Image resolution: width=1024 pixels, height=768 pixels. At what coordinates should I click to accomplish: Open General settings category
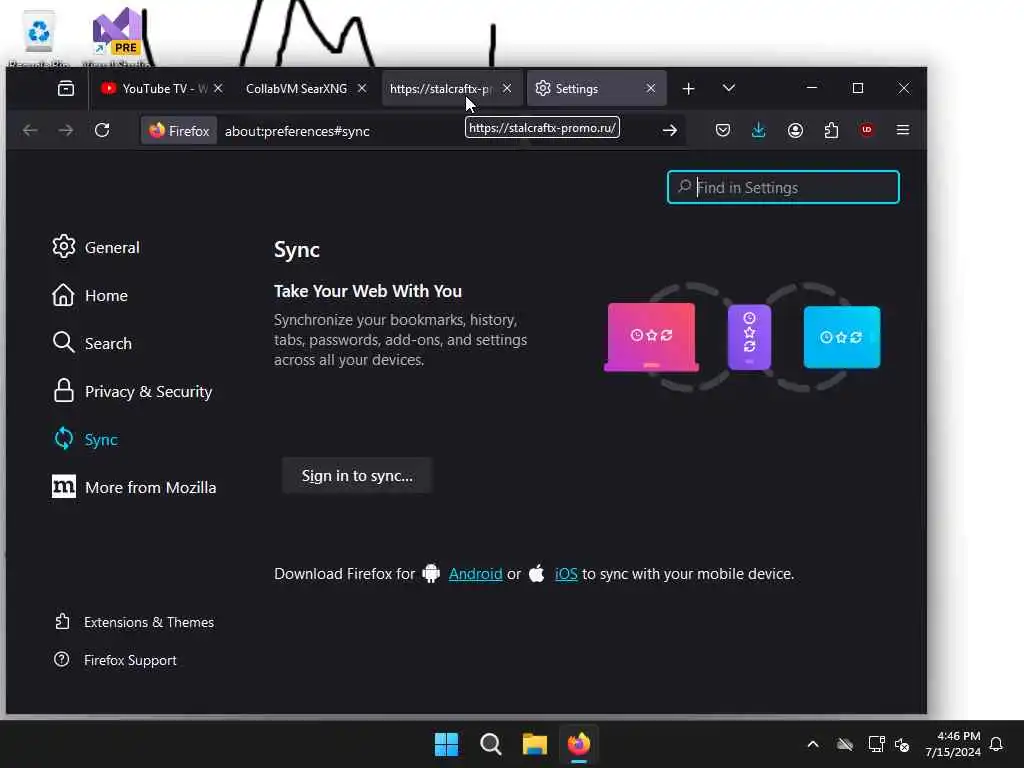[x=96, y=247]
